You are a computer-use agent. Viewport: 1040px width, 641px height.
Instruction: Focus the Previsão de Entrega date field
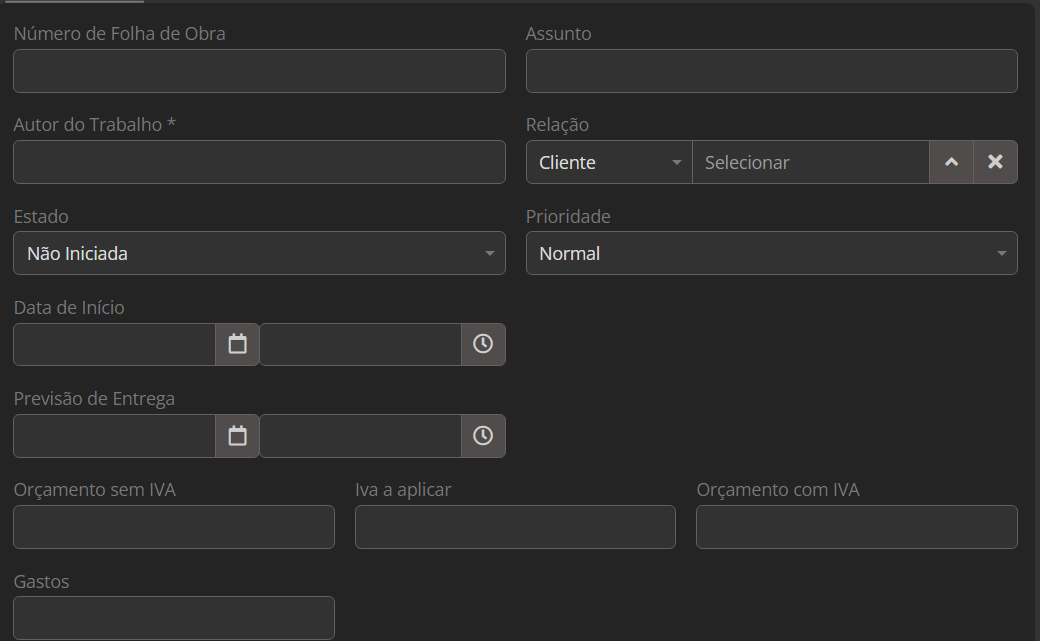[x=114, y=436]
